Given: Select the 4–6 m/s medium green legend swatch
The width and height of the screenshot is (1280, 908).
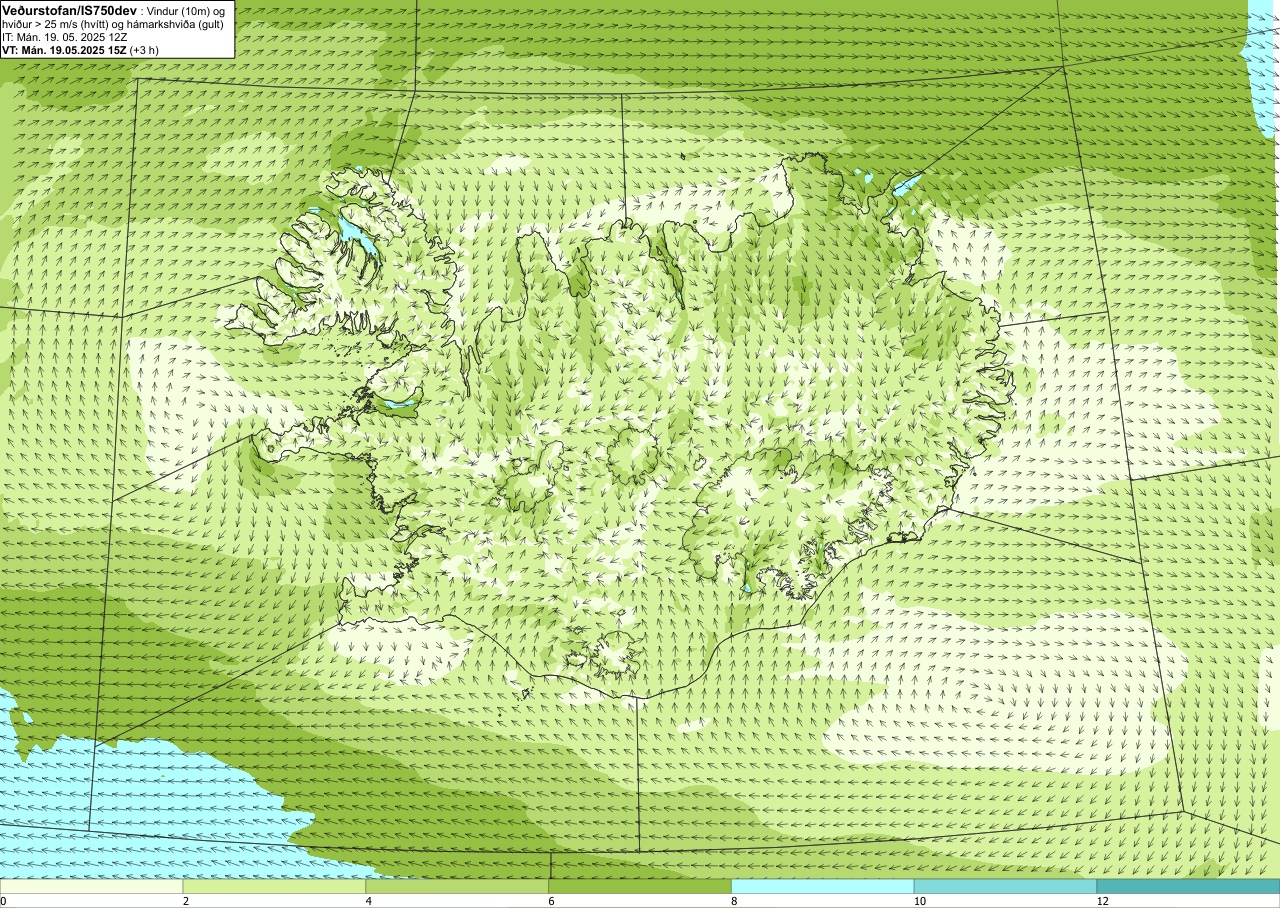Looking at the screenshot, I should [x=457, y=886].
